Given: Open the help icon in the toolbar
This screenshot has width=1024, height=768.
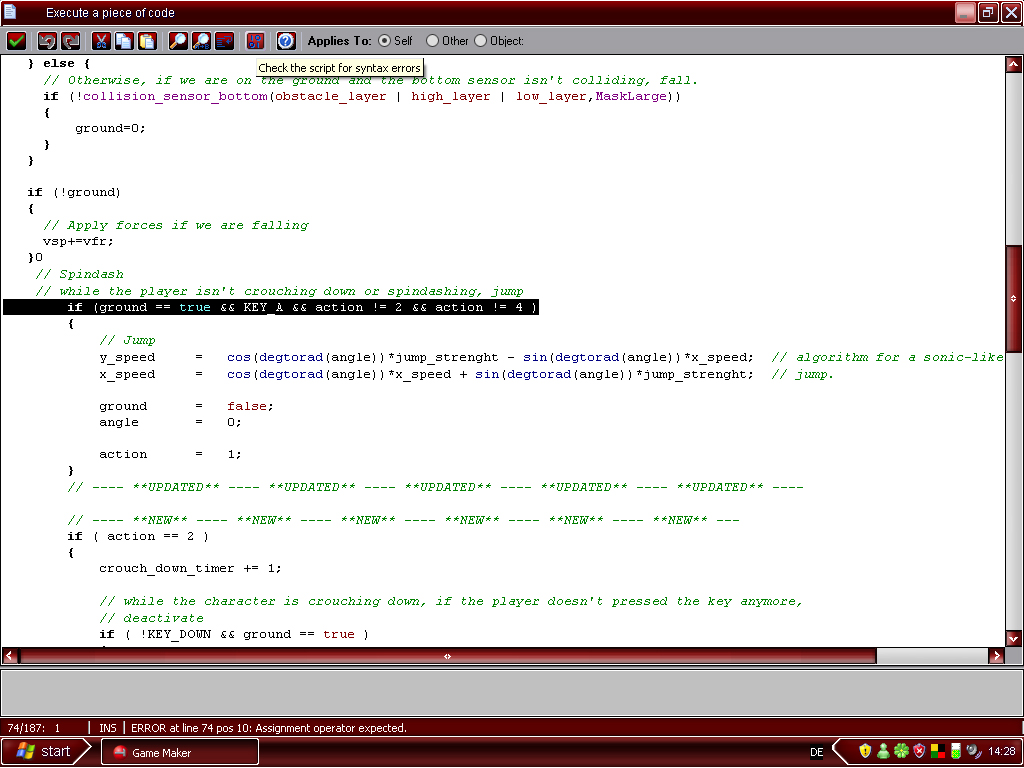Looking at the screenshot, I should point(286,41).
